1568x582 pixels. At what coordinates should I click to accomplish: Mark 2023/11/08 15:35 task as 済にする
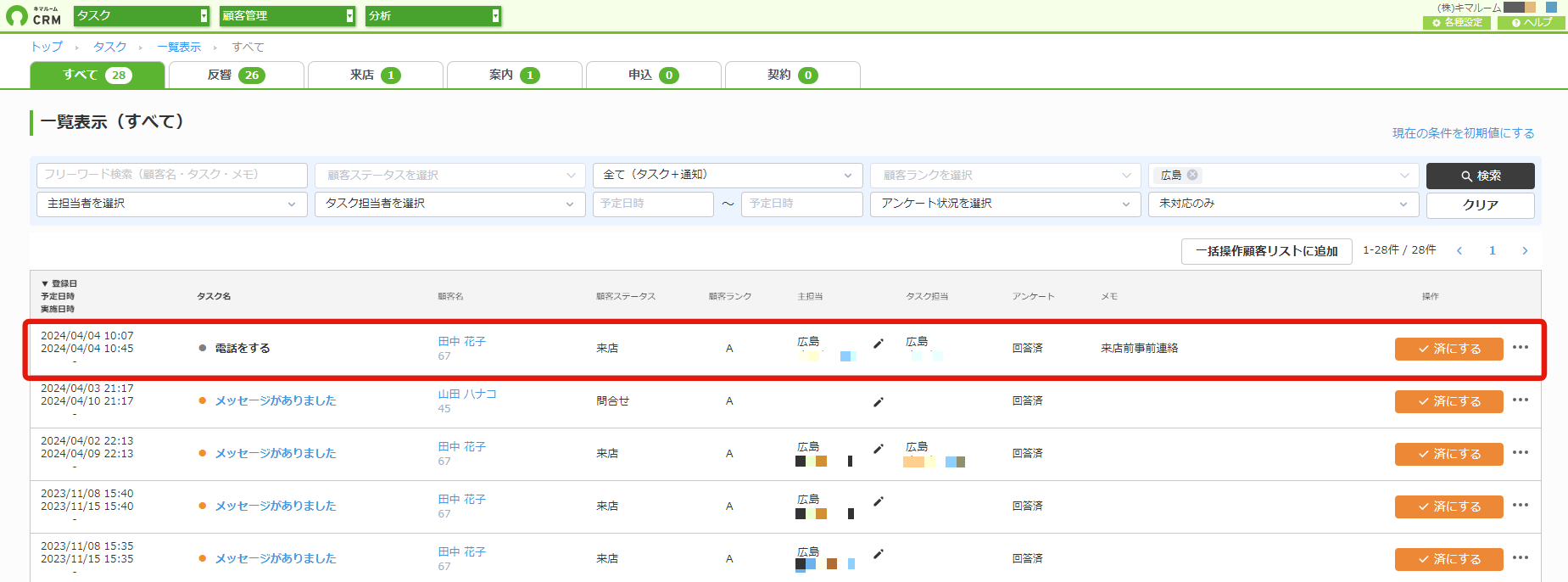point(1449,559)
